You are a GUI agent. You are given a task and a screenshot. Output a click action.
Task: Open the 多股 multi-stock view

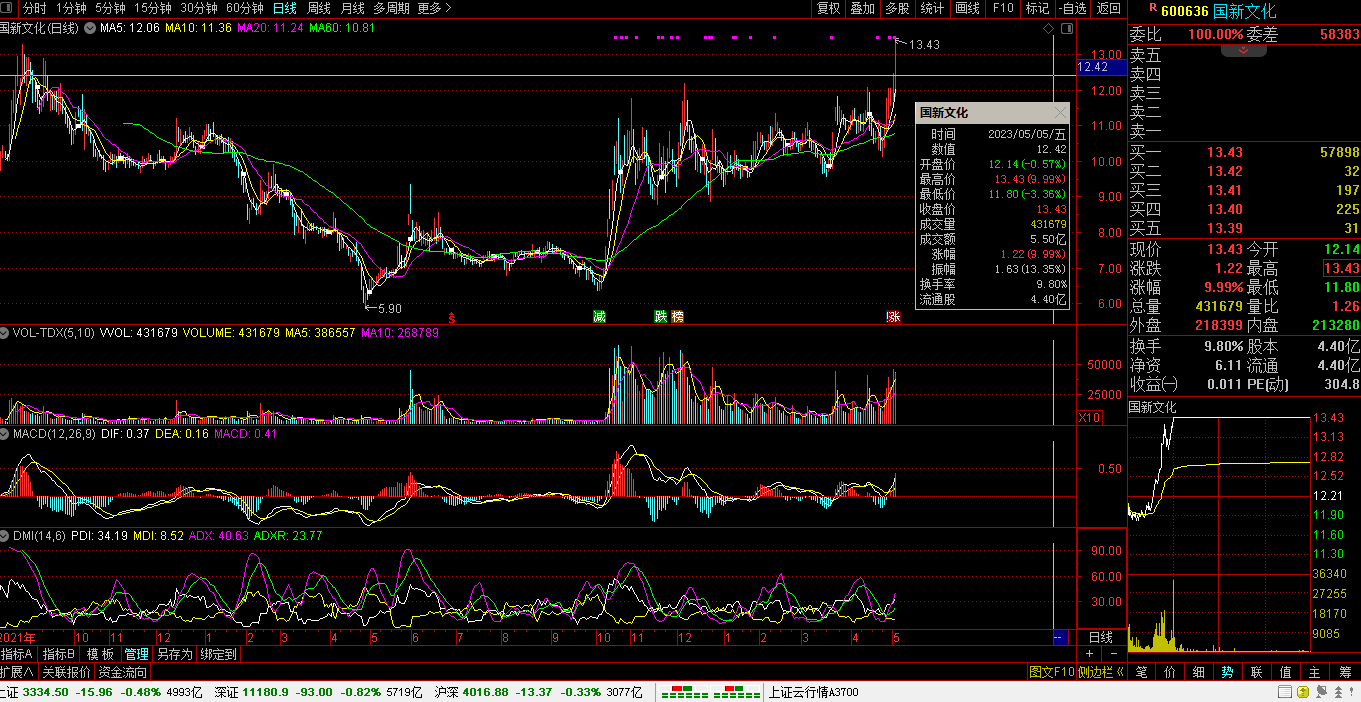(x=897, y=8)
